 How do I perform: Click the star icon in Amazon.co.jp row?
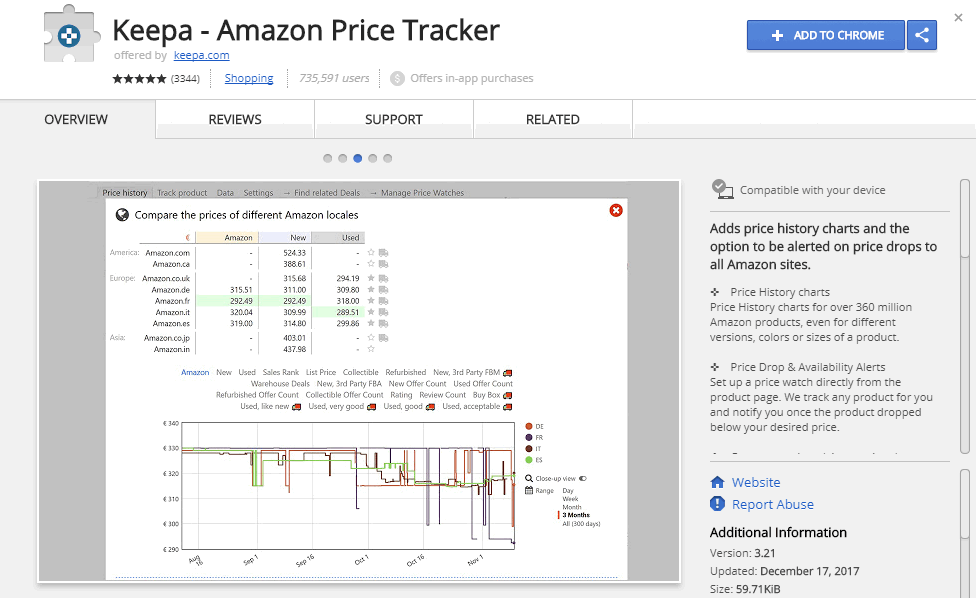tap(371, 337)
